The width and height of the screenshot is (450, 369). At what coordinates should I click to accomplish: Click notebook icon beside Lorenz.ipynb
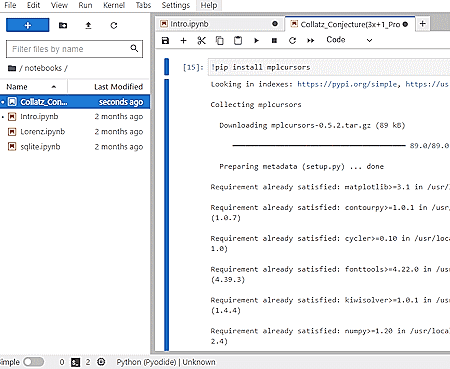pyautogui.click(x=12, y=132)
